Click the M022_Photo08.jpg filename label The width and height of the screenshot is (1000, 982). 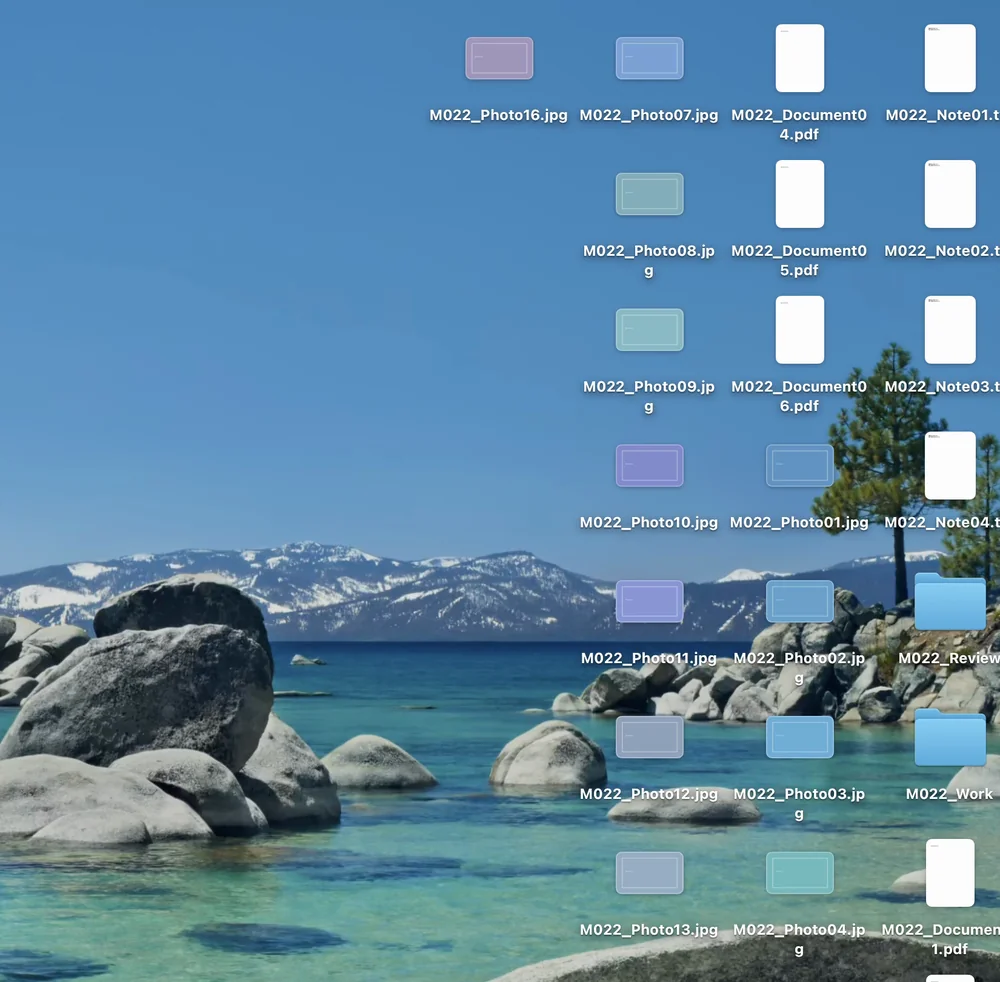[x=649, y=261]
